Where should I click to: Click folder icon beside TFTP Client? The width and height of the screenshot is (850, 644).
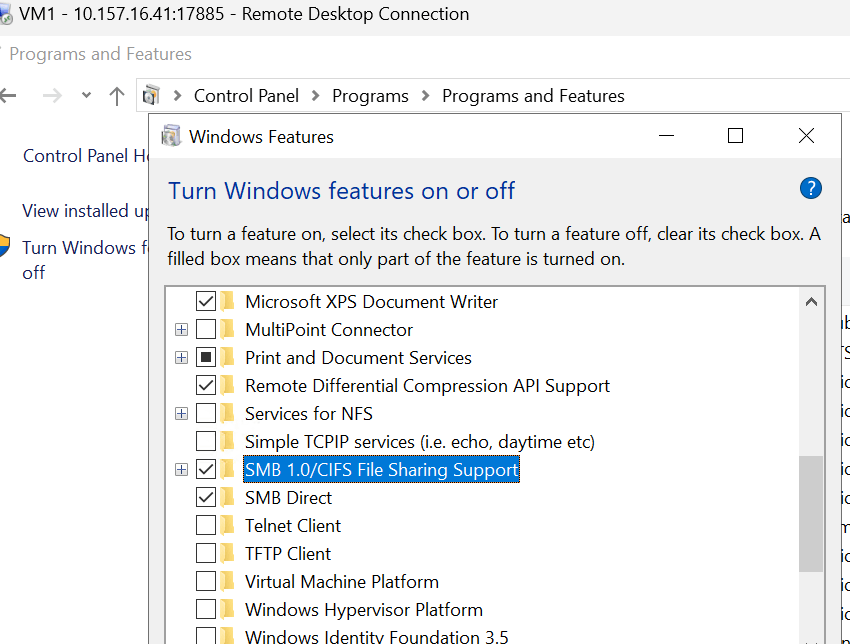click(x=228, y=553)
